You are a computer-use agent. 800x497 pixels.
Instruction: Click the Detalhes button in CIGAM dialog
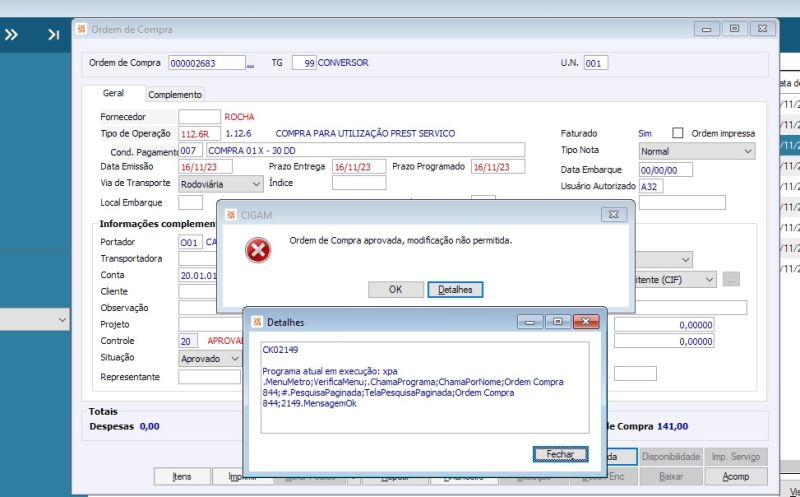pos(455,289)
